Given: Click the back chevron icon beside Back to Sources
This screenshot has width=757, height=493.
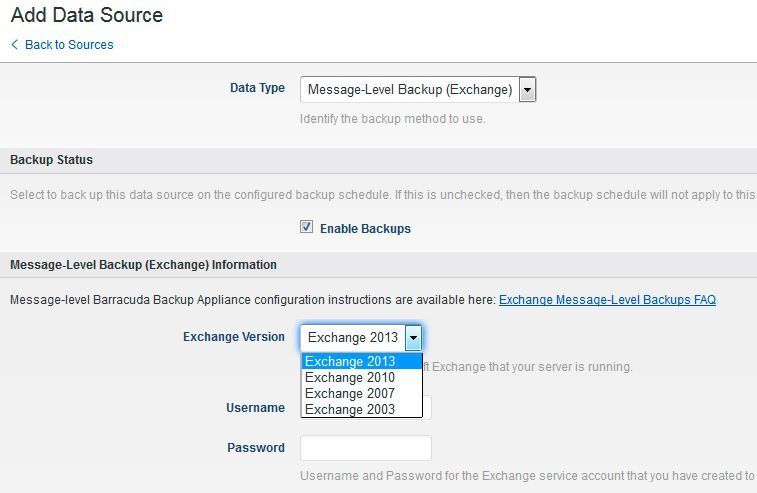Looking at the screenshot, I should coord(14,44).
